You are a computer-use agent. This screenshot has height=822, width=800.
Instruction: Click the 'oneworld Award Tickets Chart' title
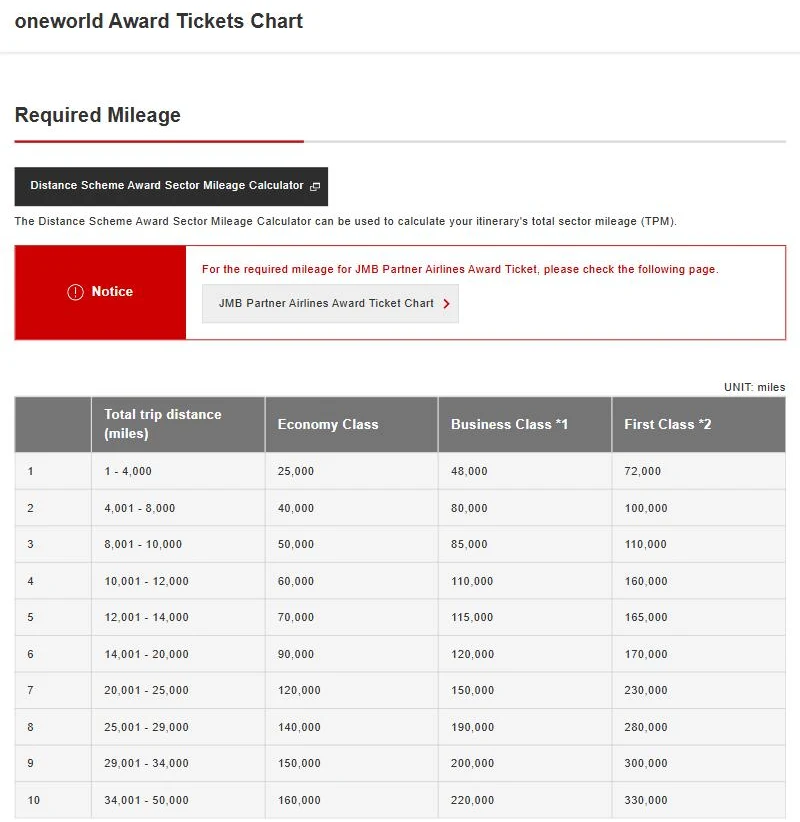tap(159, 21)
